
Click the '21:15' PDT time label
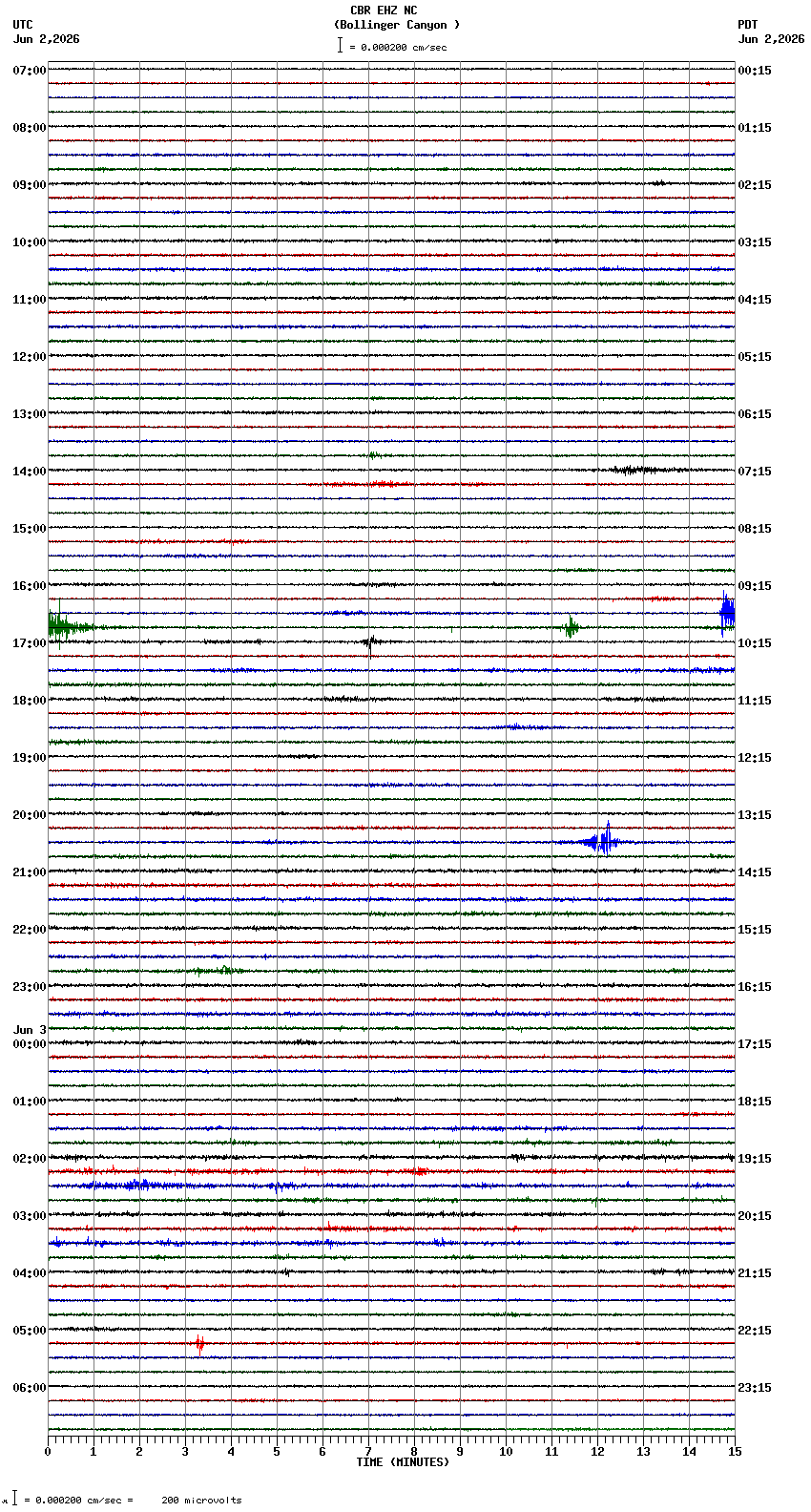[x=755, y=1273]
